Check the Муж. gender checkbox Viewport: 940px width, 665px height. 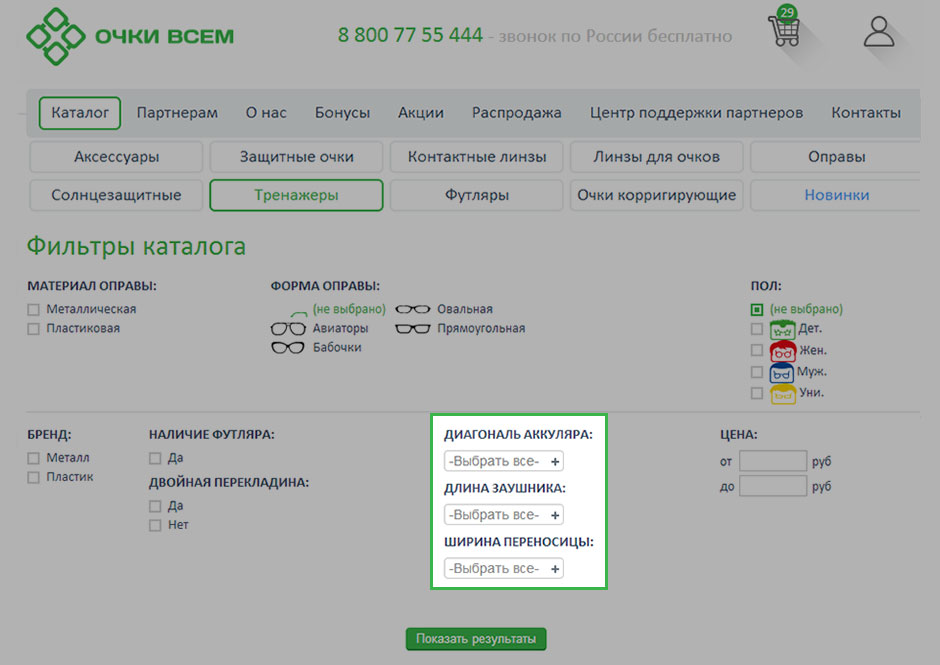point(757,372)
